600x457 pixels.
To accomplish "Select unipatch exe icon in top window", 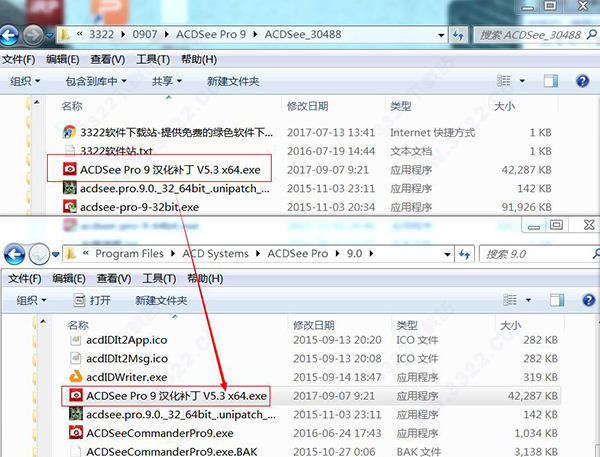I will [70, 188].
